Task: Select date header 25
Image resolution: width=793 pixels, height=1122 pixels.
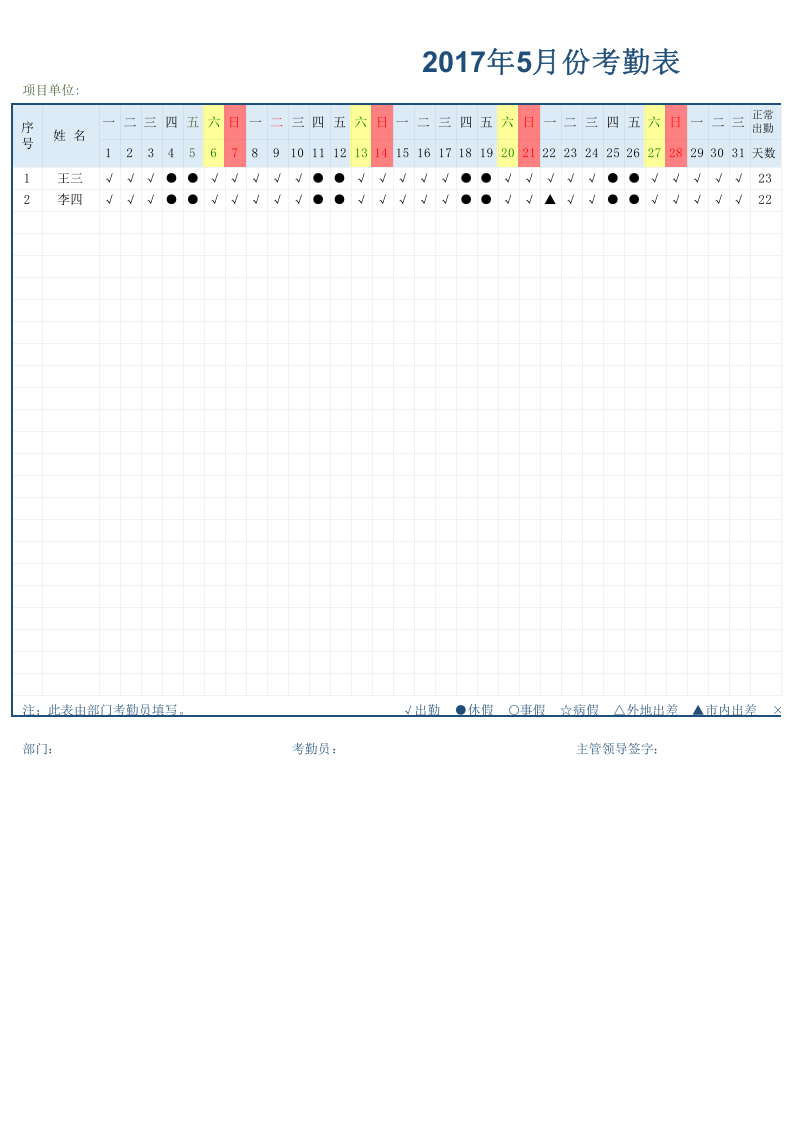Action: coord(613,153)
